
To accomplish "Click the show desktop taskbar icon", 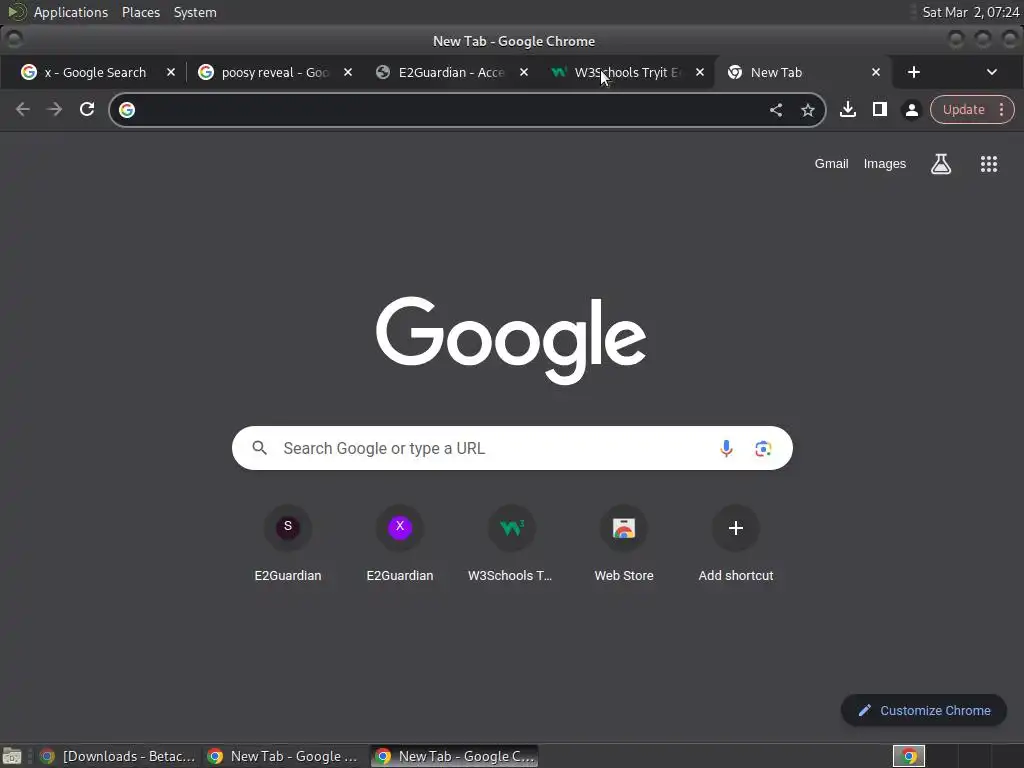I will 12,756.
